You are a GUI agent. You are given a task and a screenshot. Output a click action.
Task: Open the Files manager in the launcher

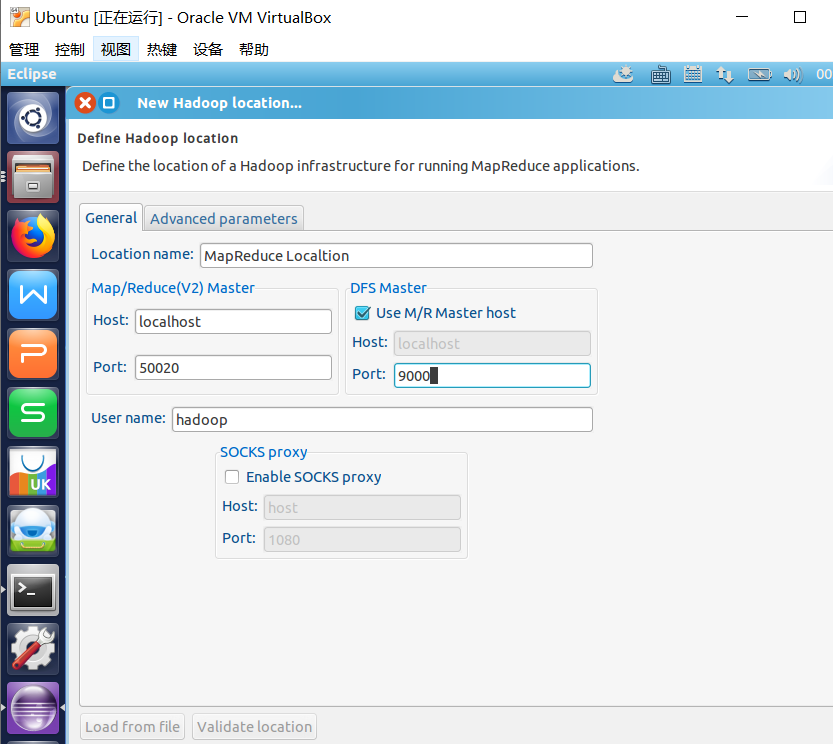click(33, 177)
